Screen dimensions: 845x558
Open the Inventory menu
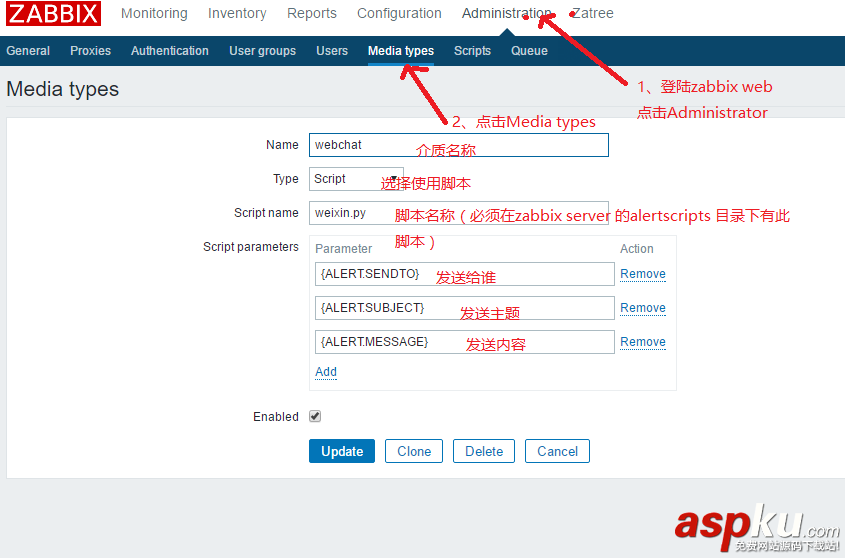tap(237, 13)
